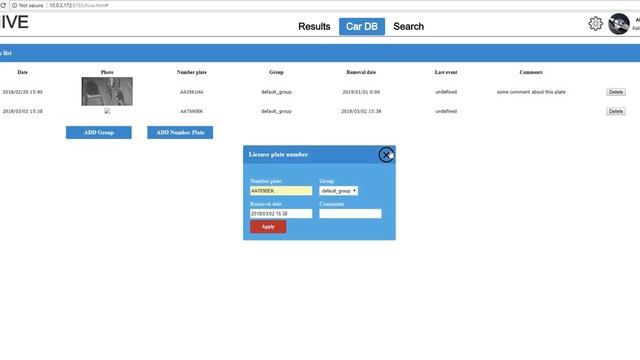Click the broken photo icon for AA7690EK
The height and width of the screenshot is (360, 640).
pos(107,111)
